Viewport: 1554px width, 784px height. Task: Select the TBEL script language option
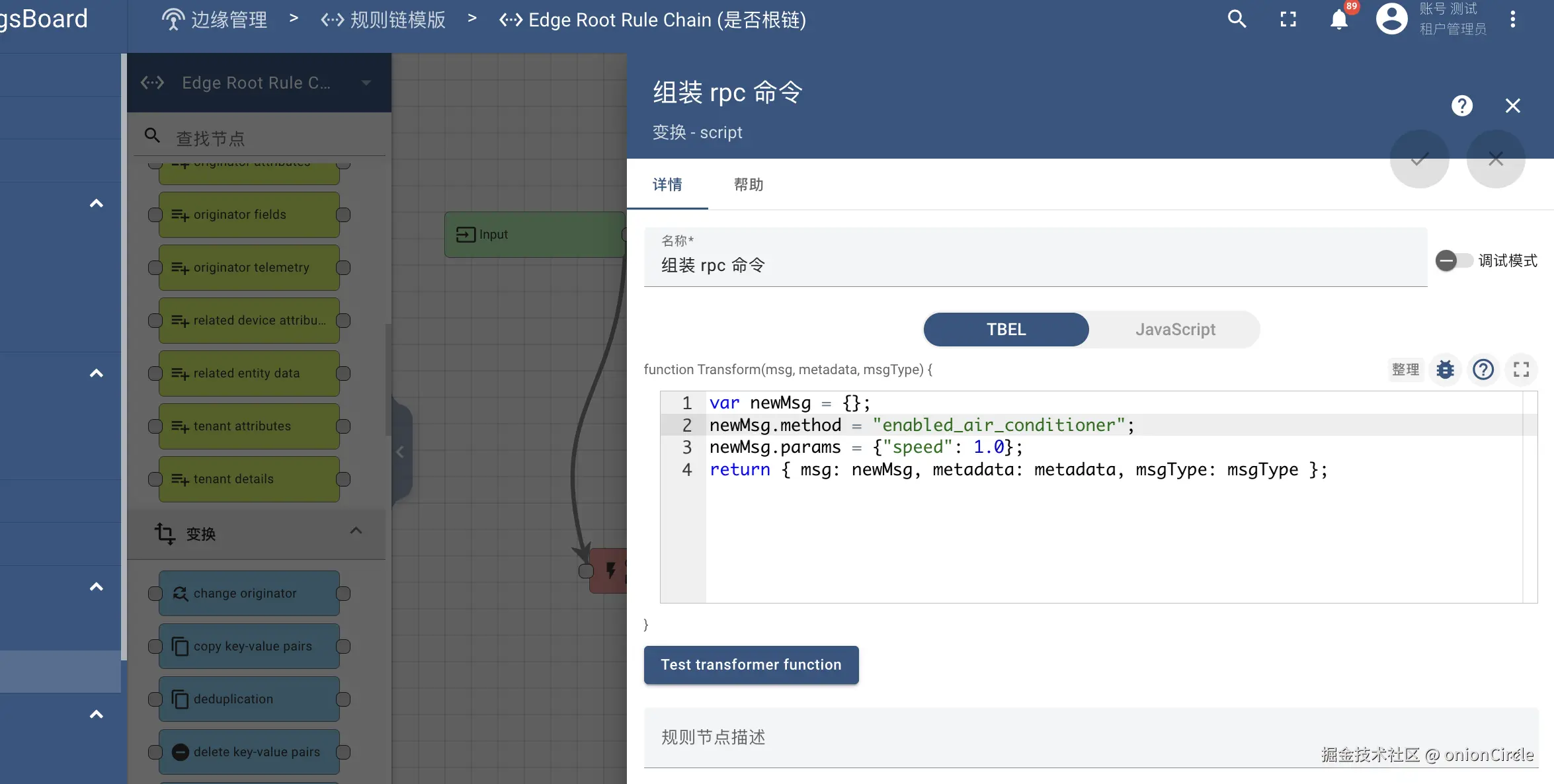tap(1006, 329)
